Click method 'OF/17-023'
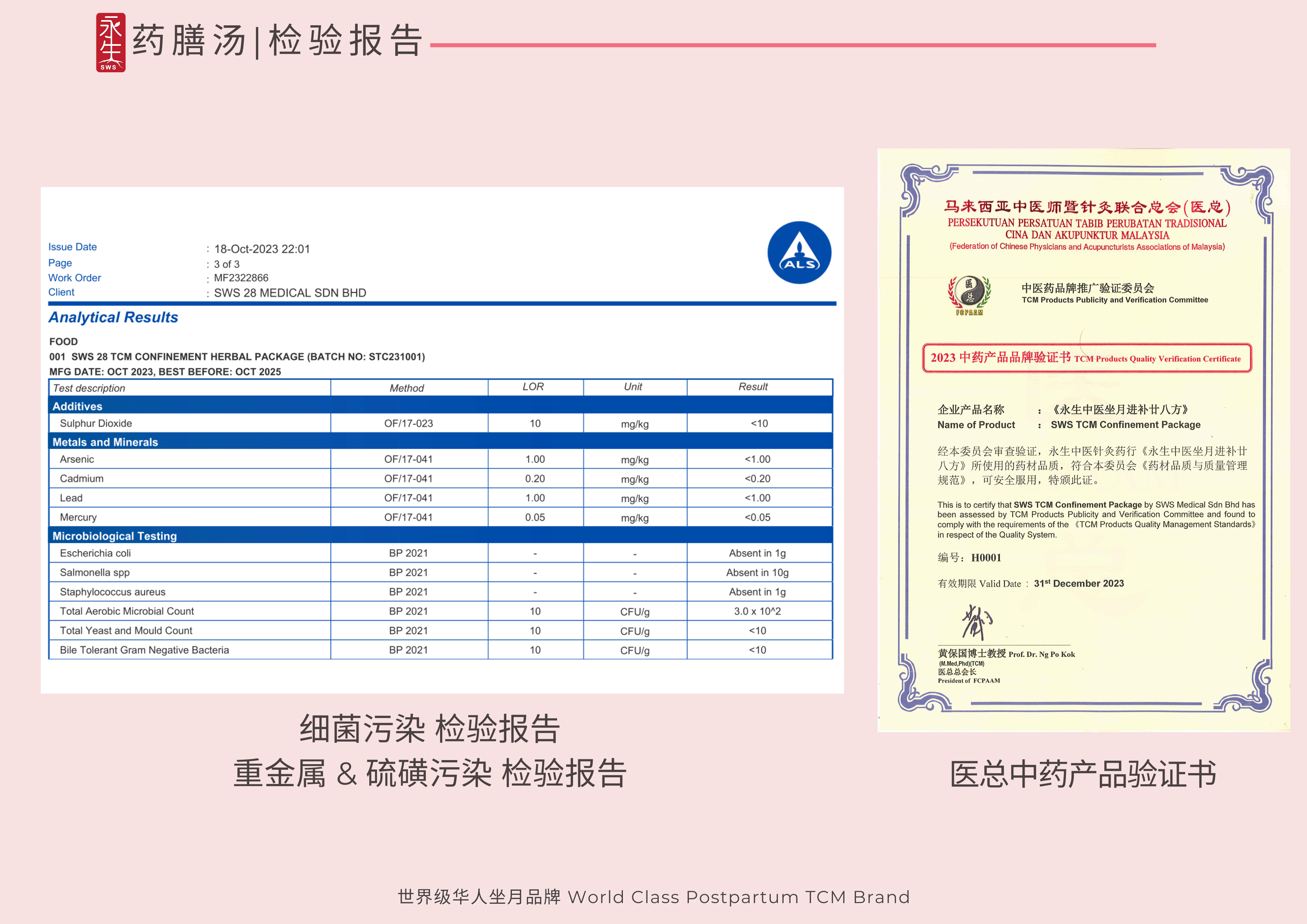The image size is (1307, 924). pyautogui.click(x=408, y=423)
